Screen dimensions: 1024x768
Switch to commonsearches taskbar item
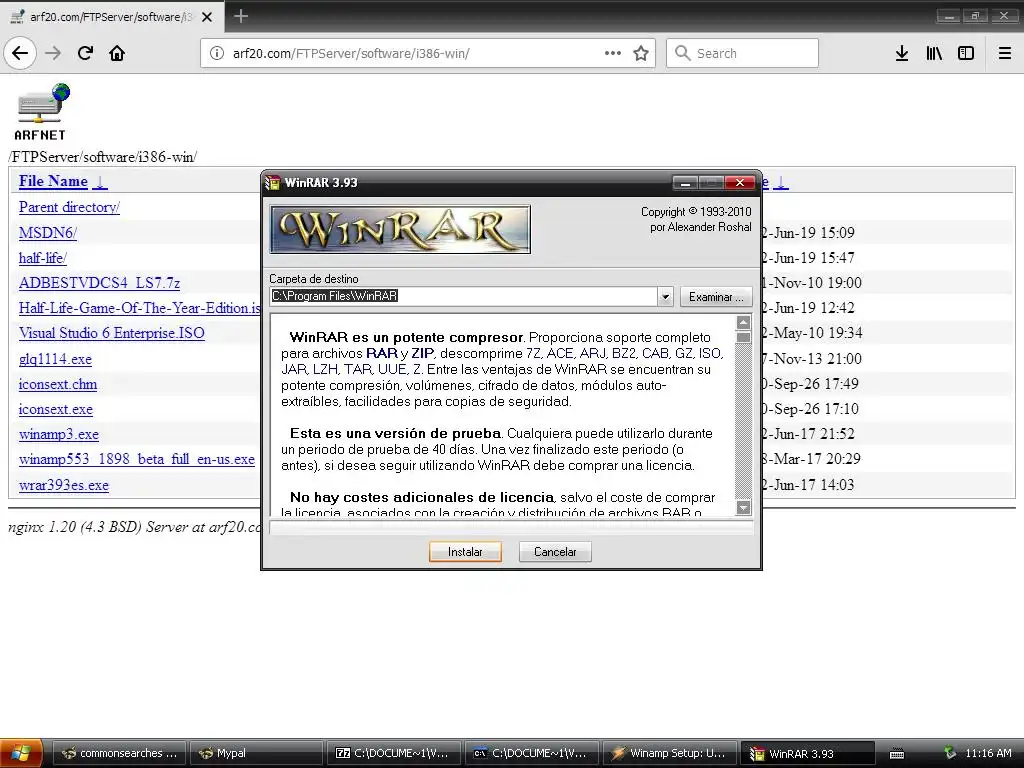pyautogui.click(x=120, y=754)
